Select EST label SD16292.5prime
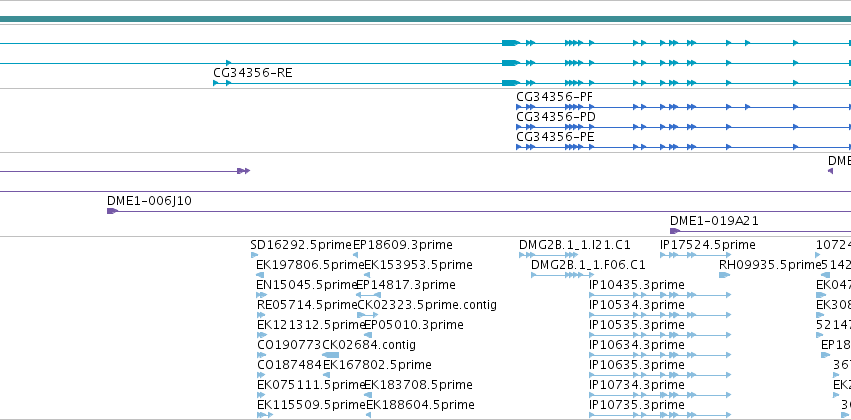 click(x=301, y=245)
